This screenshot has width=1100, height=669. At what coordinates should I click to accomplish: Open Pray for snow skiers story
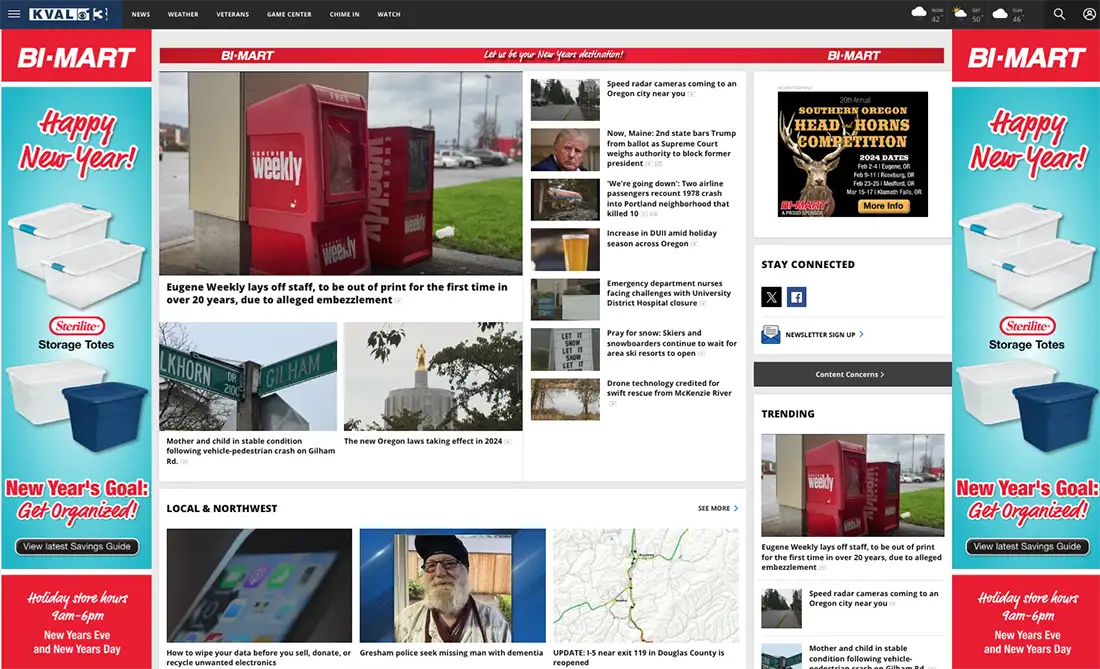(x=671, y=343)
